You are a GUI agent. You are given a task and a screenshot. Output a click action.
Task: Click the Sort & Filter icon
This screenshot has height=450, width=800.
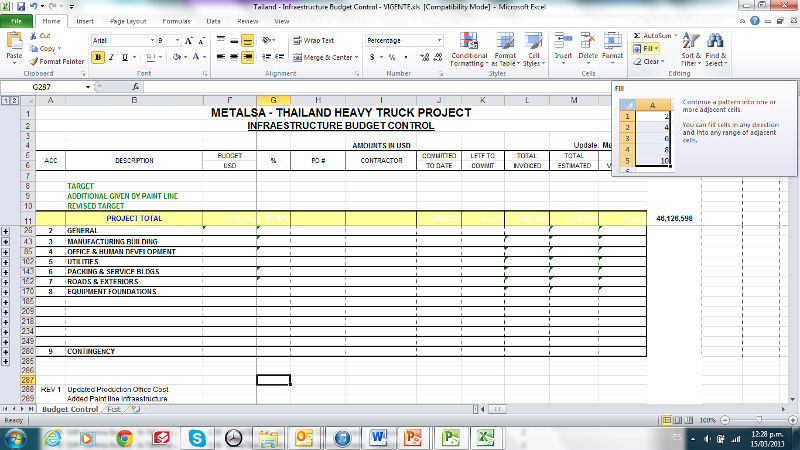(x=689, y=40)
